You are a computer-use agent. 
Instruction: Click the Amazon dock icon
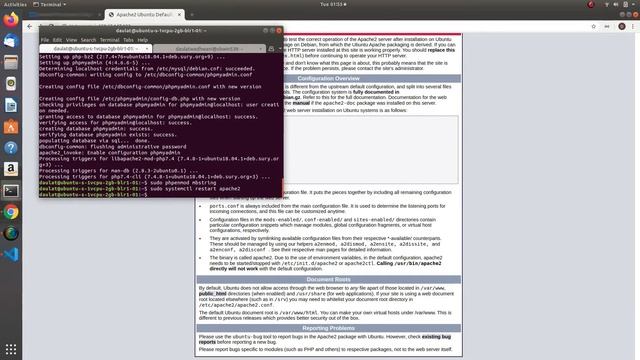click(11, 169)
